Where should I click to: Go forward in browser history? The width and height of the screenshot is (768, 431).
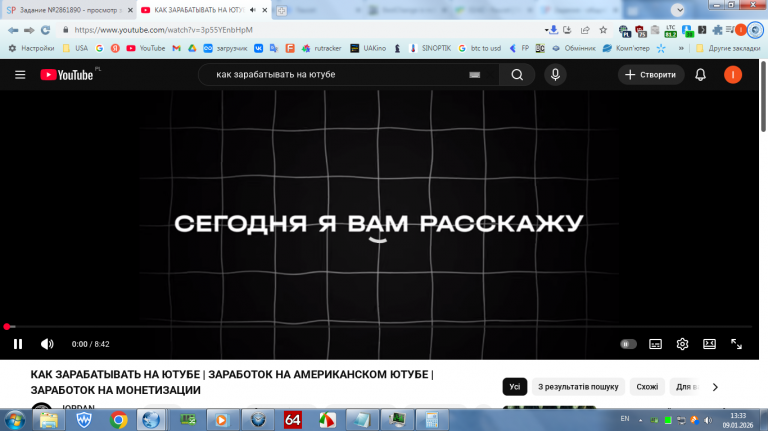[x=29, y=30]
